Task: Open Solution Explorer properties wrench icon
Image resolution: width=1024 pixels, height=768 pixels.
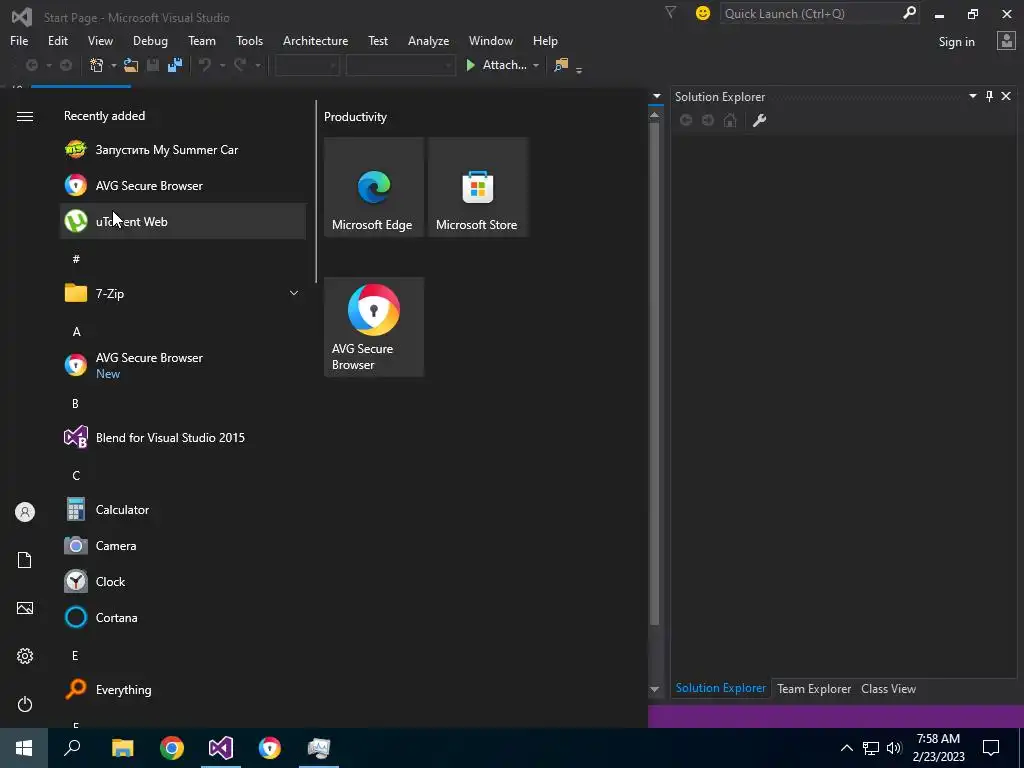Action: pos(759,120)
